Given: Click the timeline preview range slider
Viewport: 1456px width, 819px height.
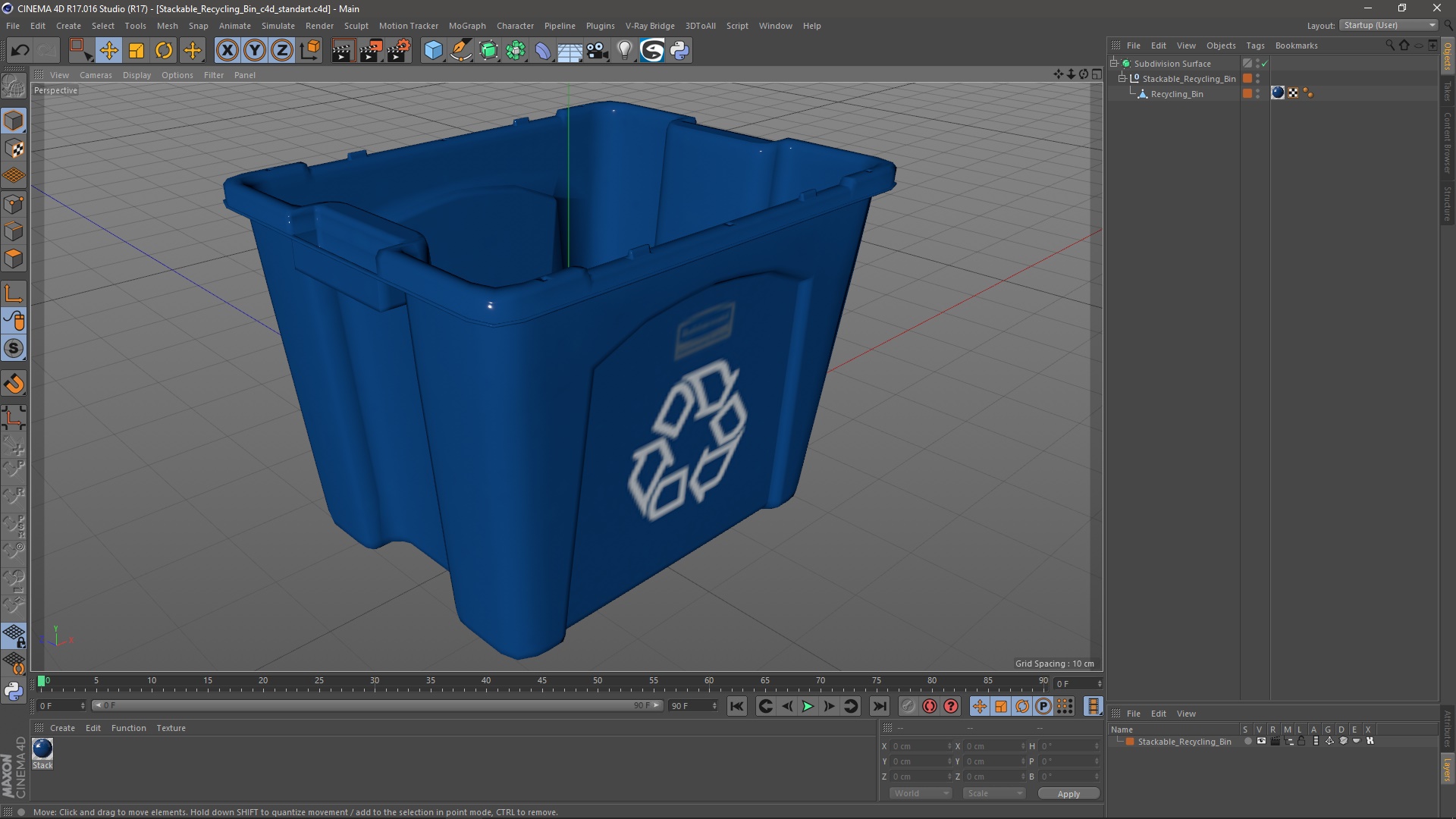Looking at the screenshot, I should coord(377,706).
